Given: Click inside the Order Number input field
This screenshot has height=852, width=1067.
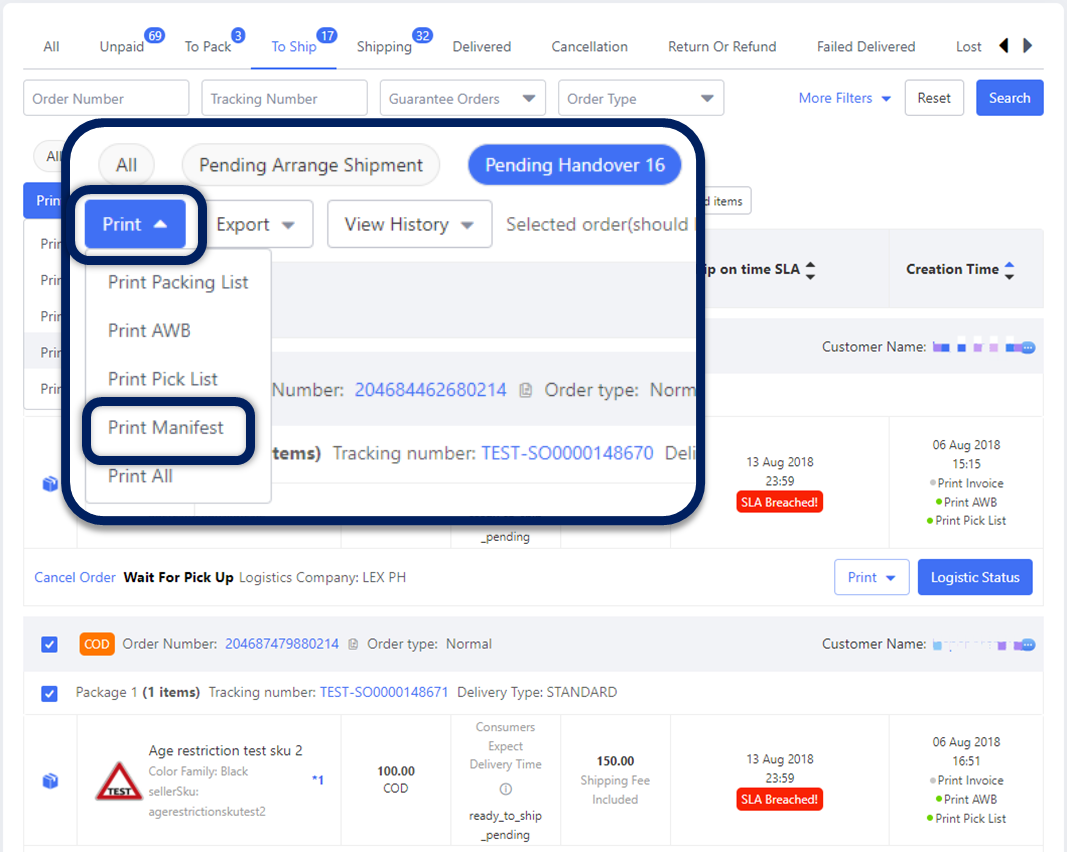Looking at the screenshot, I should click(x=105, y=98).
